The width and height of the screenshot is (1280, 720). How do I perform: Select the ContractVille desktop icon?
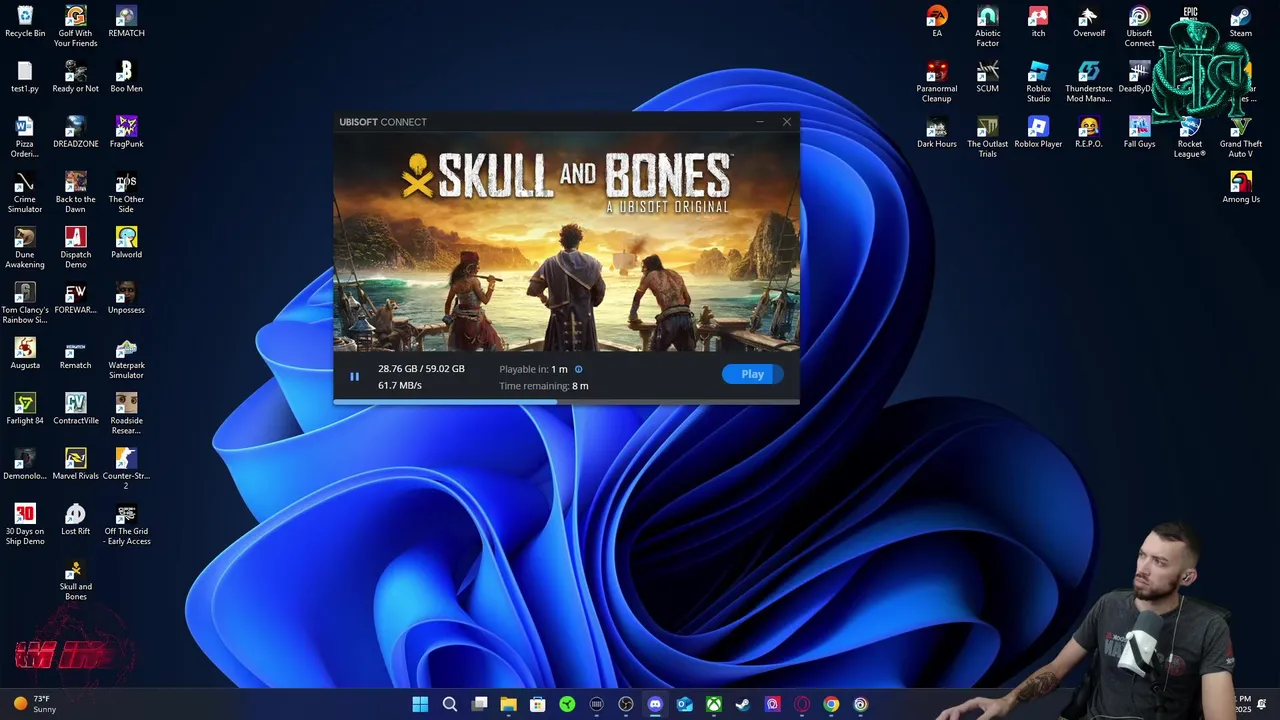tap(76, 408)
